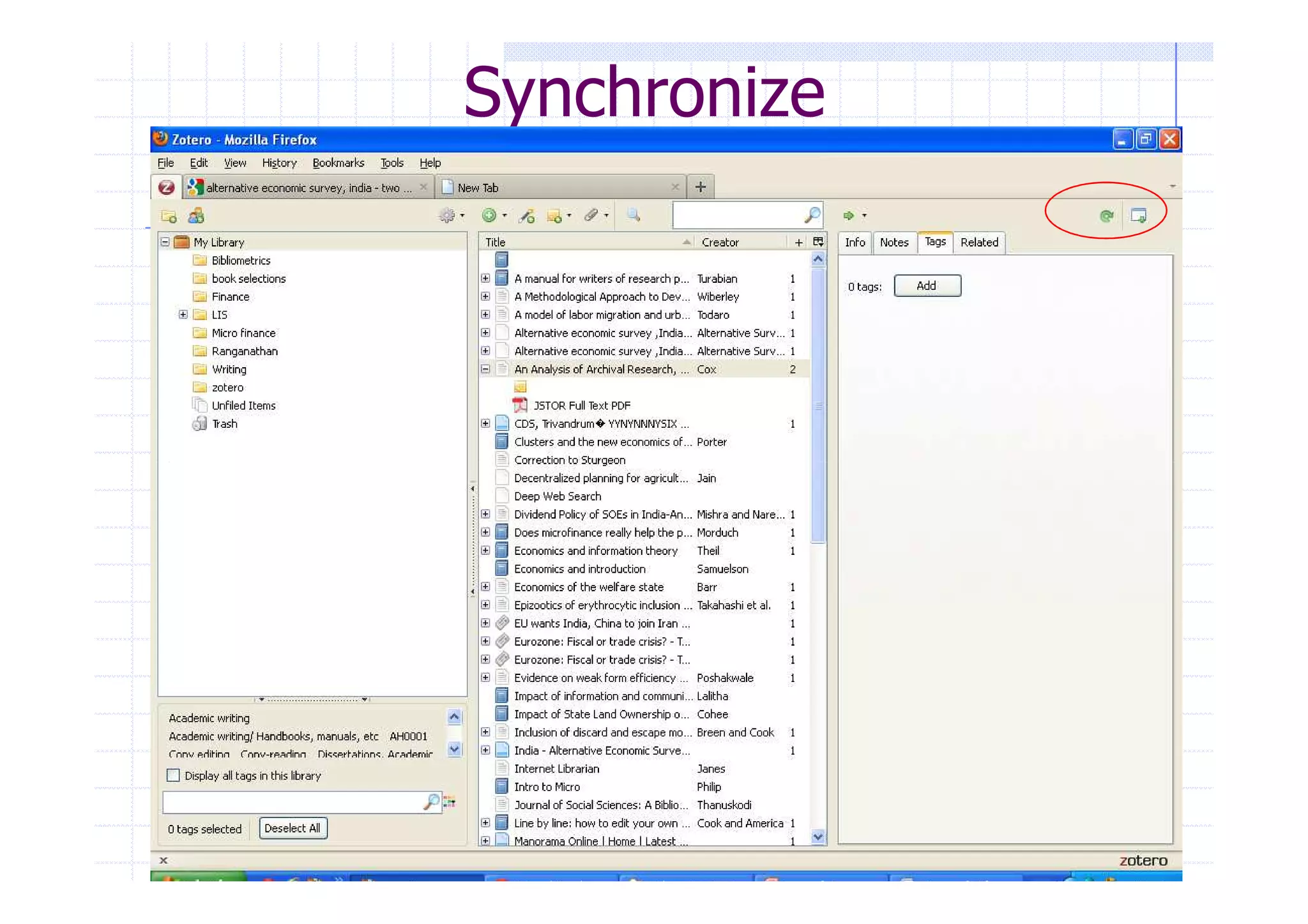Click the magnifier icon in tag filter
The height and width of the screenshot is (924, 1308).
click(432, 802)
